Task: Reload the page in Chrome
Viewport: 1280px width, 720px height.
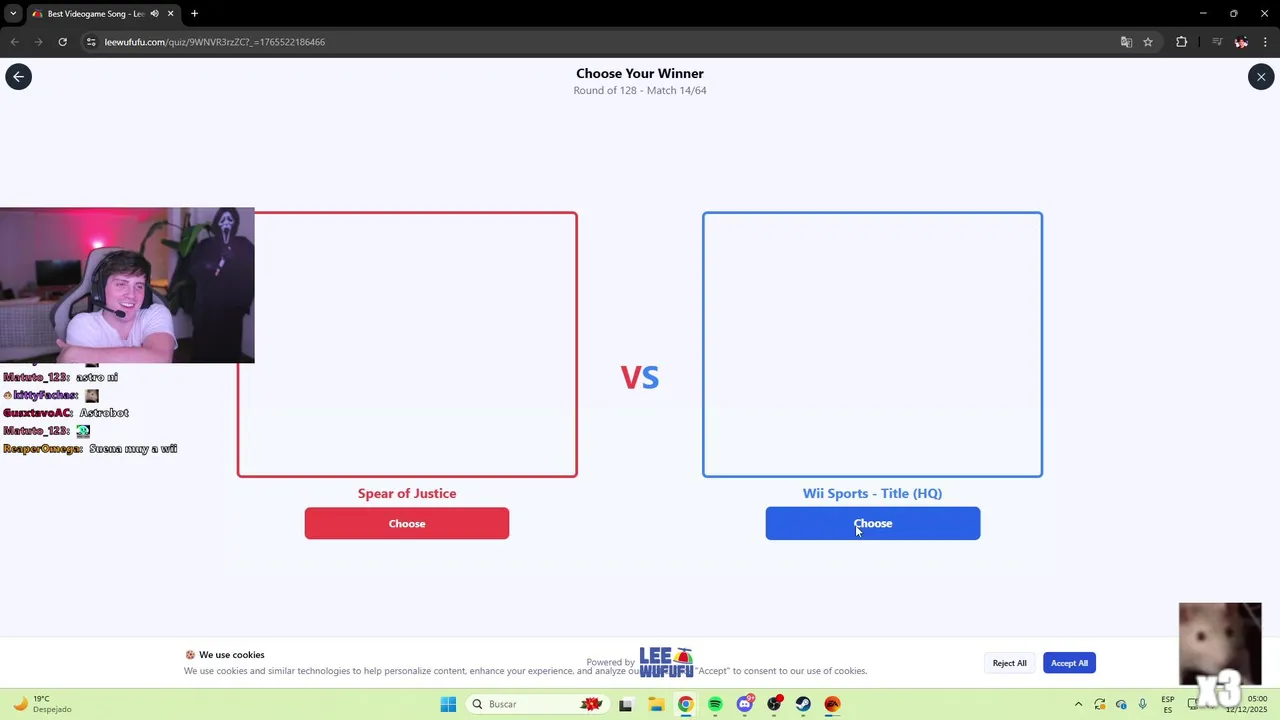Action: pyautogui.click(x=62, y=42)
